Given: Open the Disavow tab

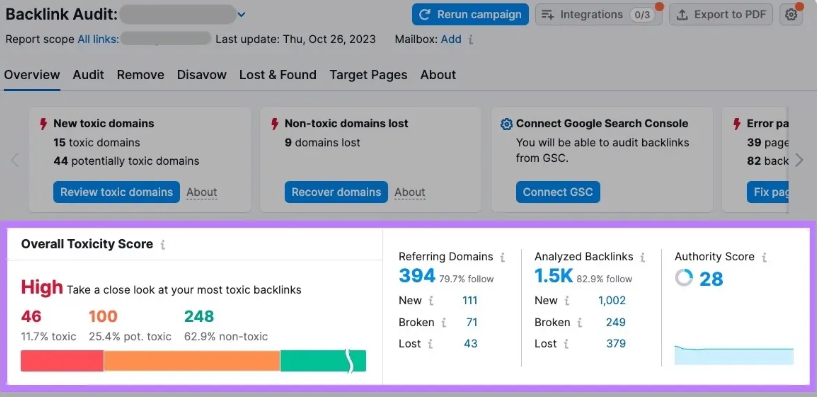Looking at the screenshot, I should coord(202,75).
